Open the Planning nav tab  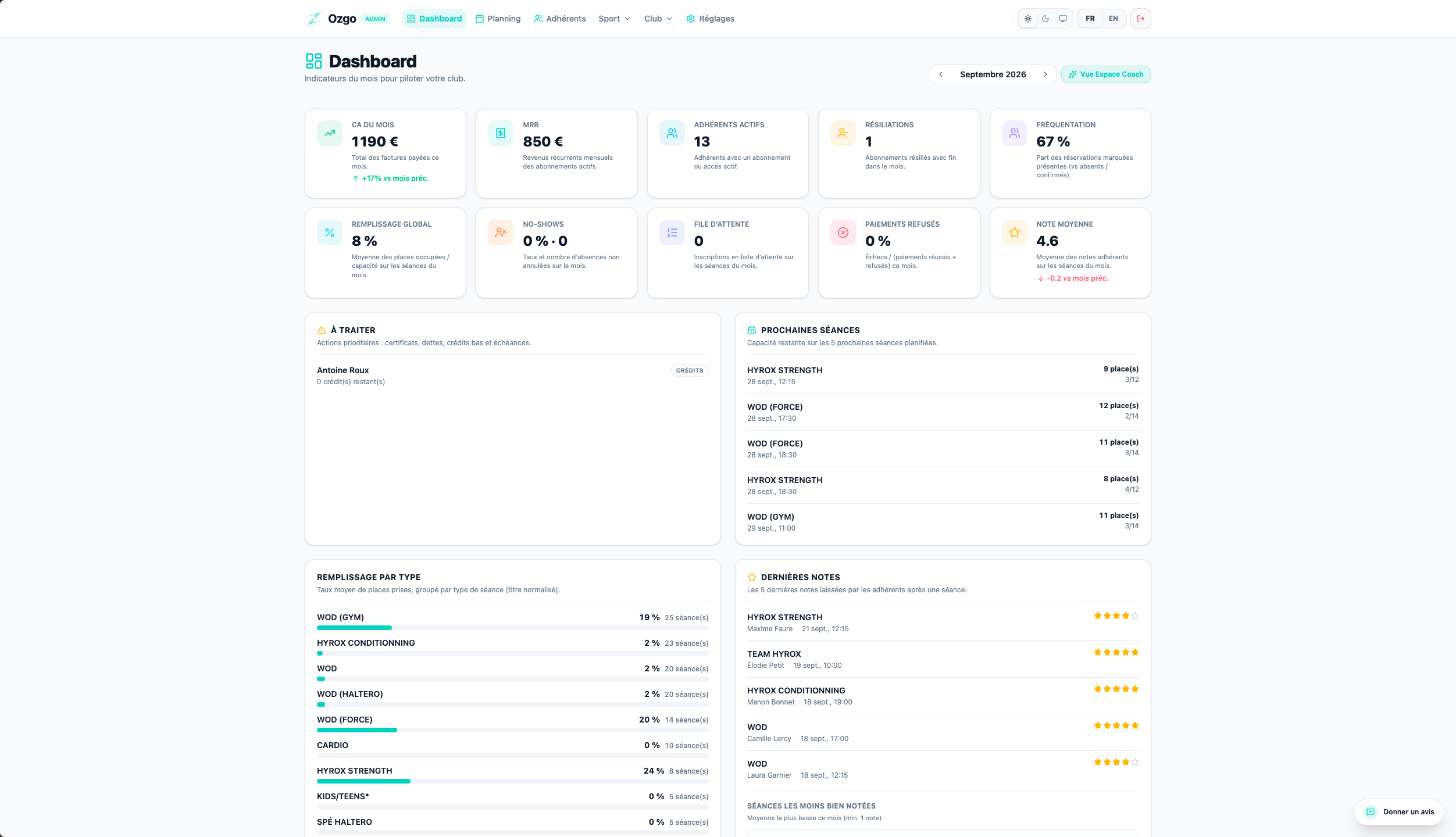(x=498, y=19)
